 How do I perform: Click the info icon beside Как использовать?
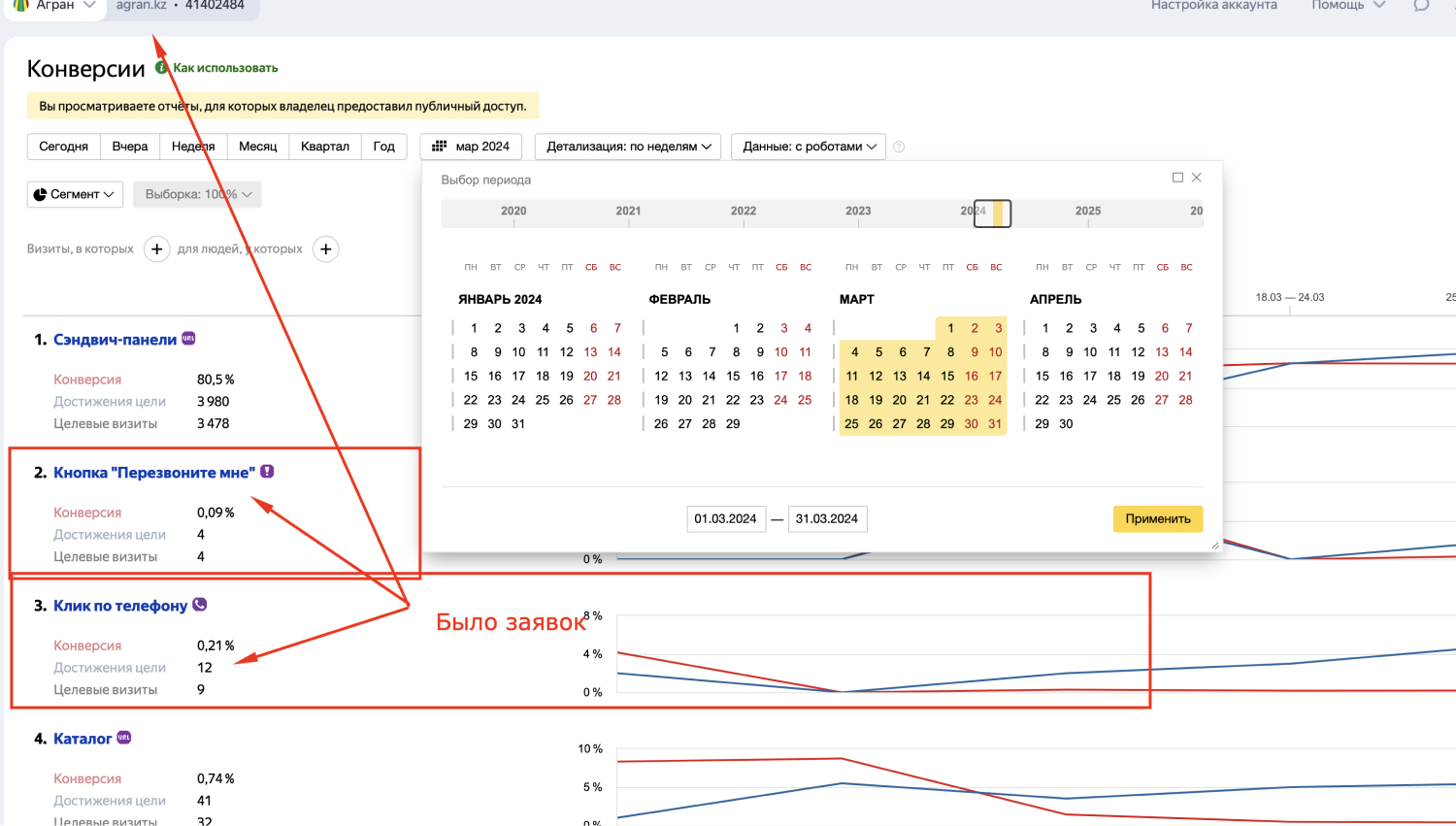coord(162,67)
